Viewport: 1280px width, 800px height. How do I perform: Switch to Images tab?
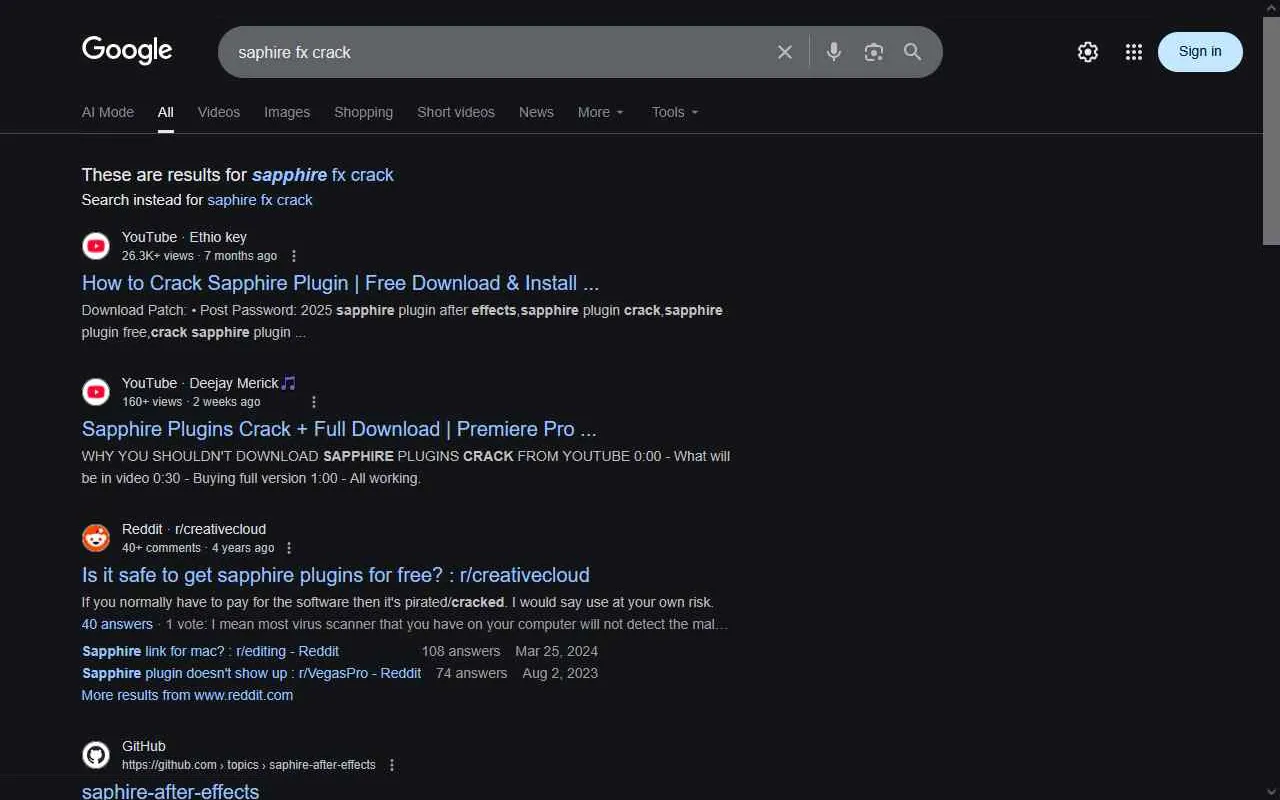tap(287, 112)
